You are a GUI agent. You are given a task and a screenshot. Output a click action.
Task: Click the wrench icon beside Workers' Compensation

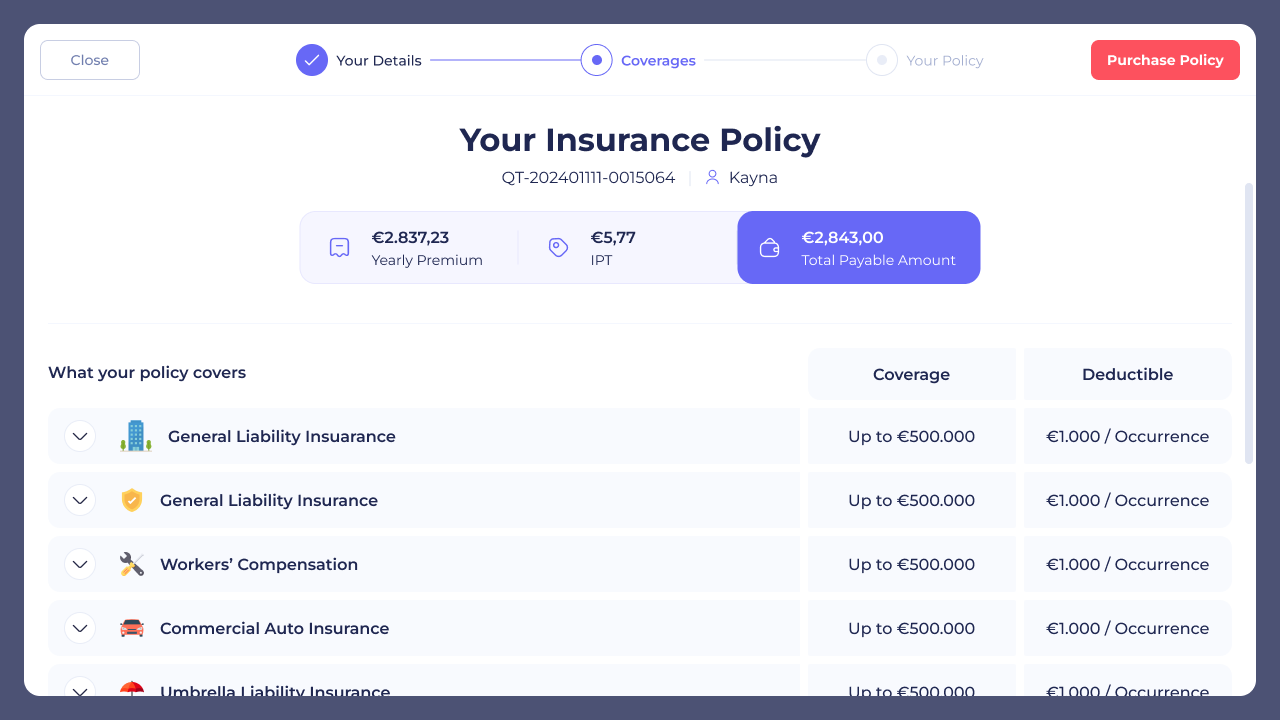(x=132, y=564)
